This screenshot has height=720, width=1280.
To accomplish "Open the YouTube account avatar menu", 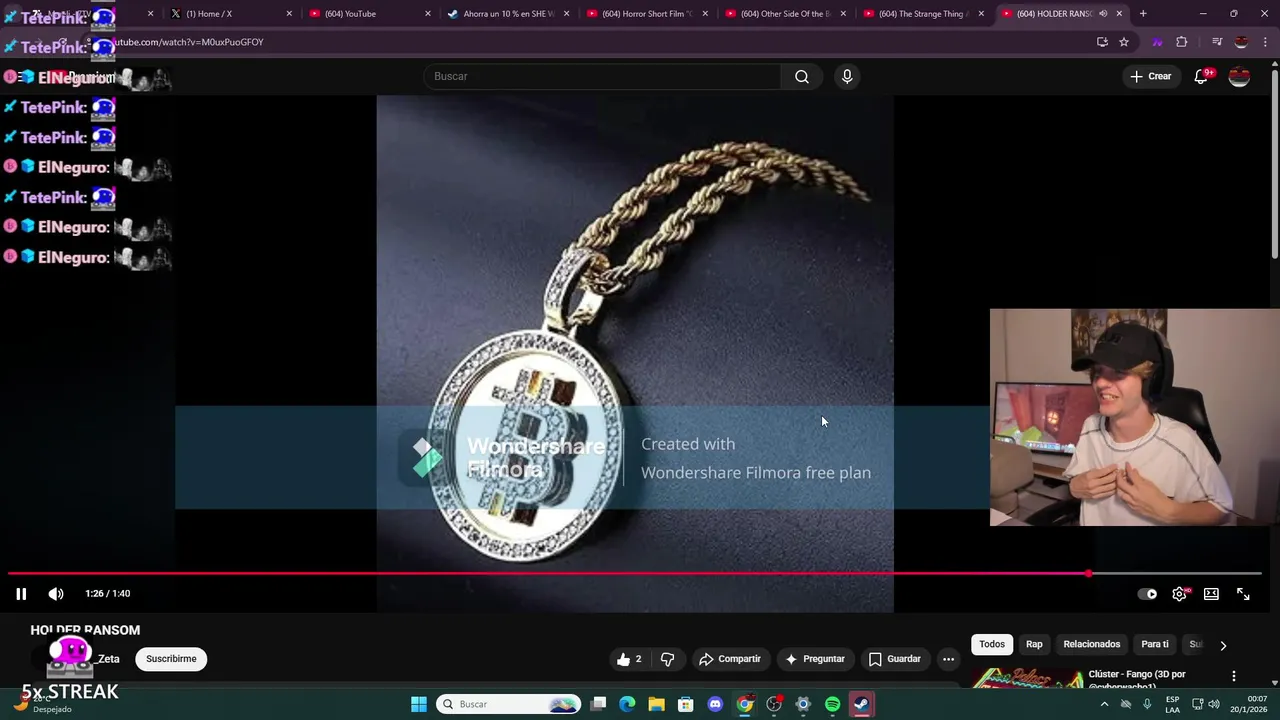I will [1239, 77].
